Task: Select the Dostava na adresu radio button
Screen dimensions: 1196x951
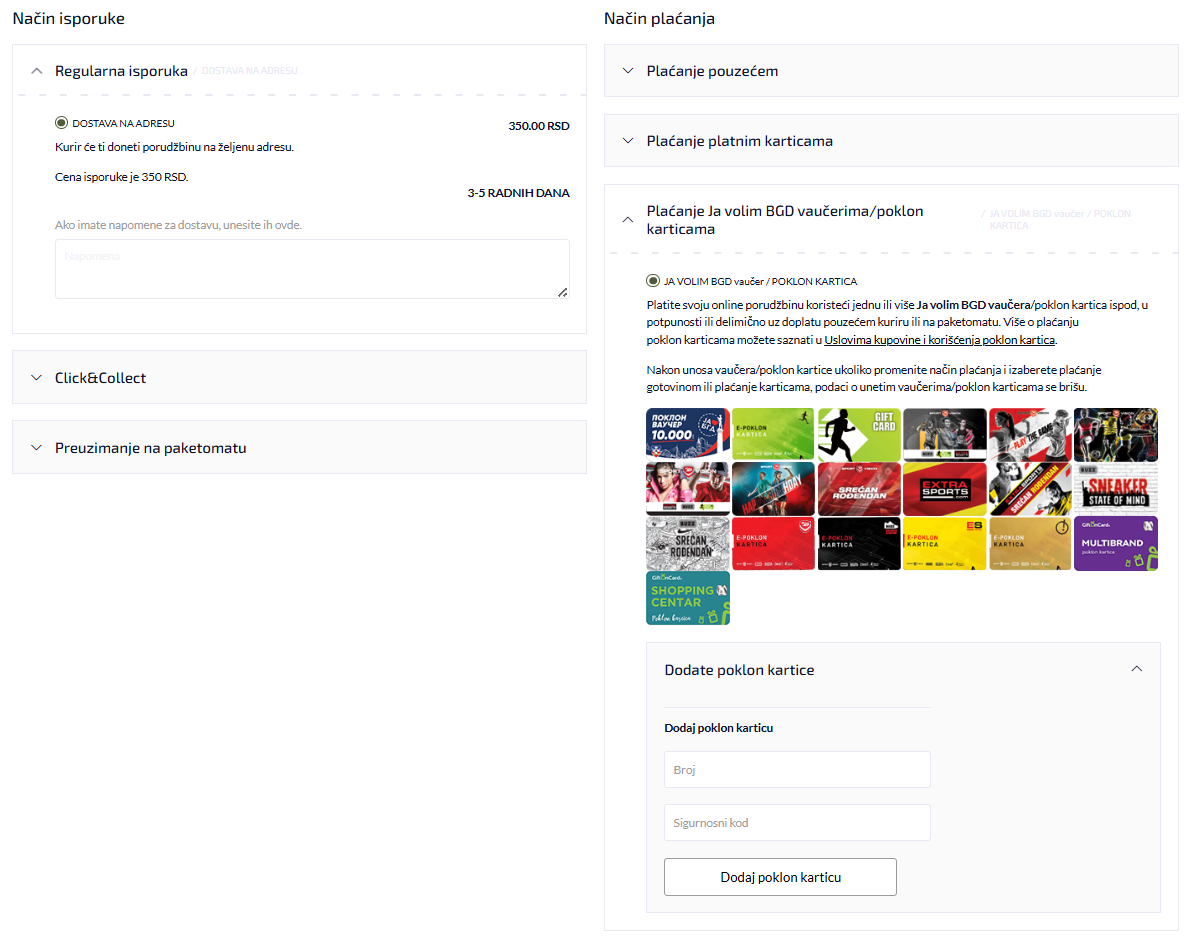Action: 62,125
